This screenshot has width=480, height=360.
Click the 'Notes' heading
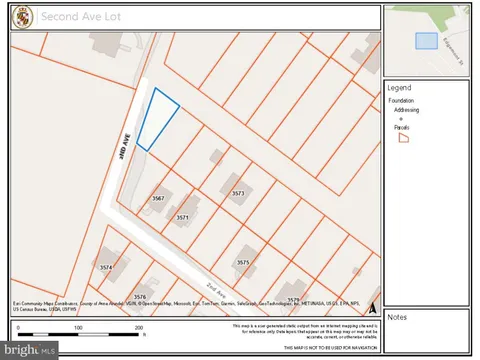pyautogui.click(x=397, y=317)
